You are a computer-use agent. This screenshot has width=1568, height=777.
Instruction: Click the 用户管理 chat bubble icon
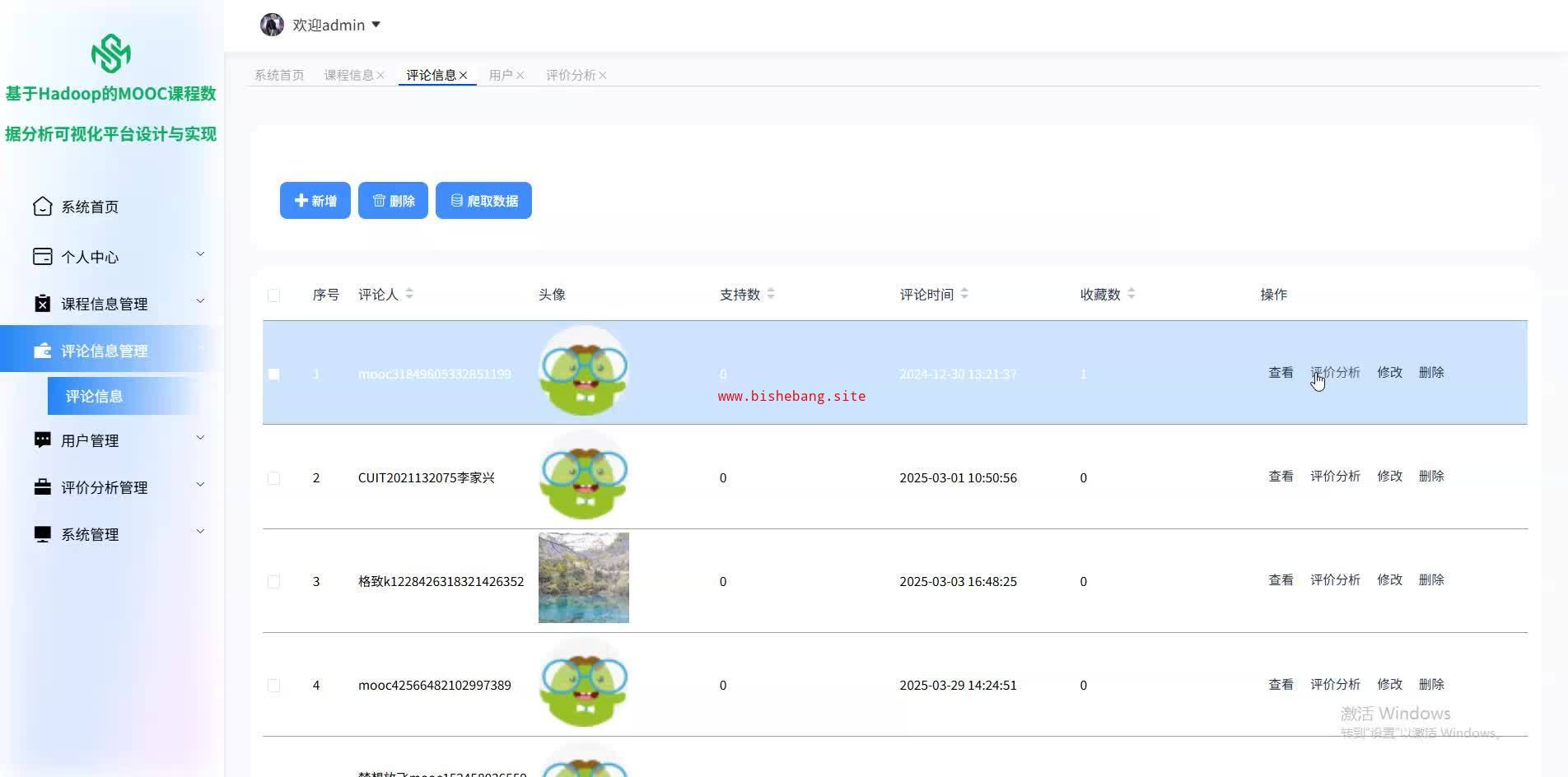point(42,440)
